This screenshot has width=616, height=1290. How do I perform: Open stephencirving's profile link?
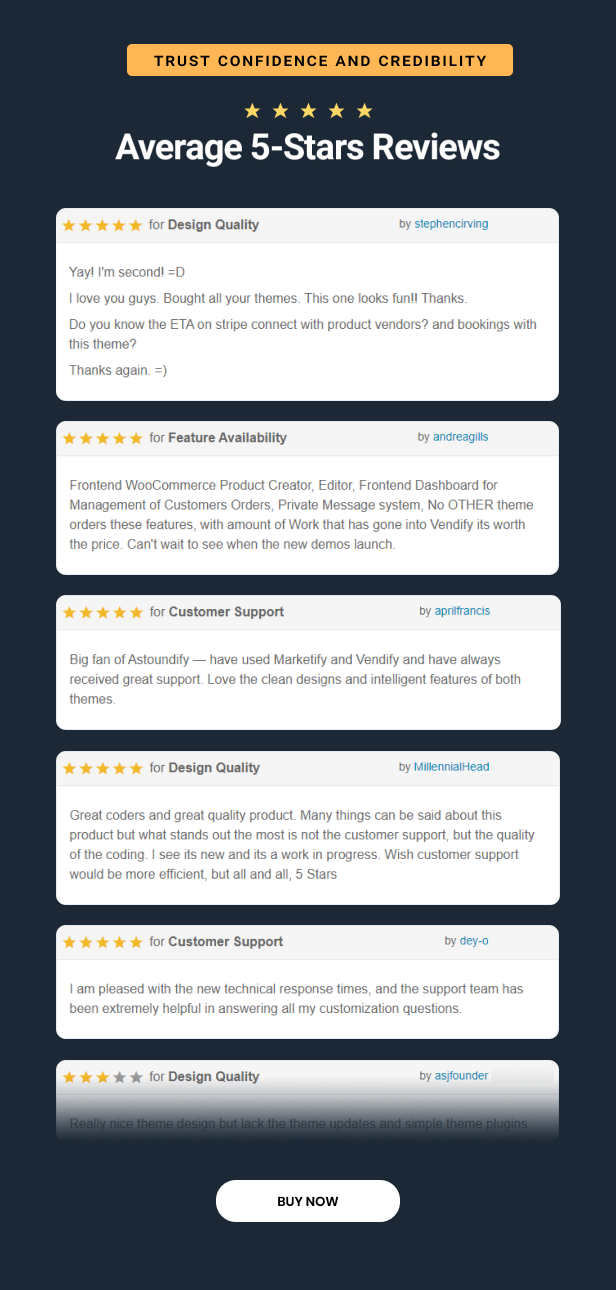[x=451, y=224]
